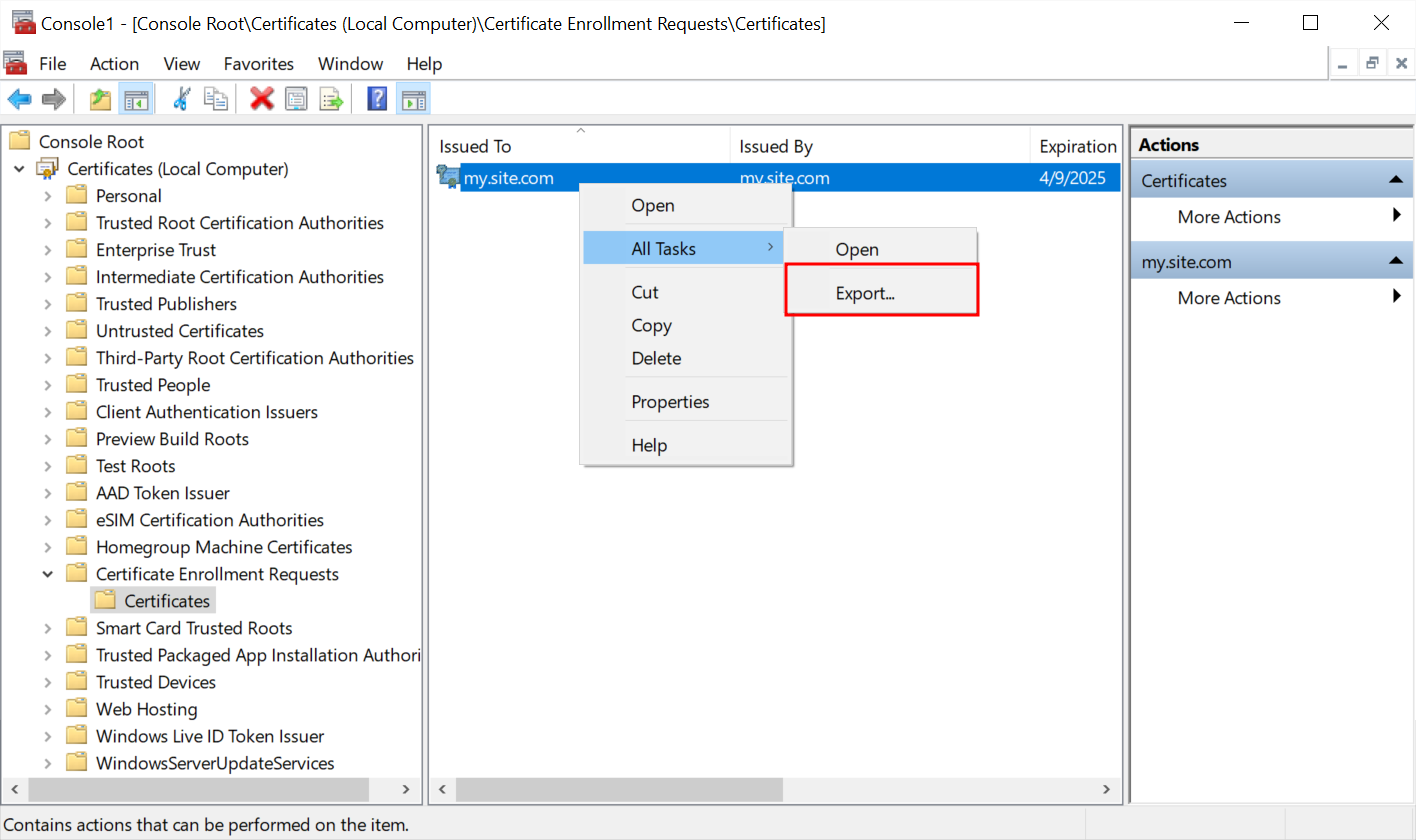The image size is (1416, 840).
Task: Click the Cut scissors toolbar icon
Action: tap(182, 99)
